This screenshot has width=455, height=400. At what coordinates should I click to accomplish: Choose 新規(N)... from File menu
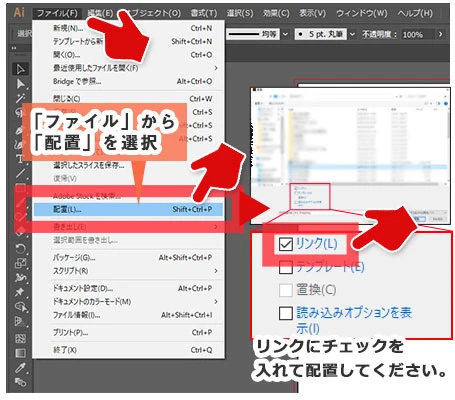[128, 28]
